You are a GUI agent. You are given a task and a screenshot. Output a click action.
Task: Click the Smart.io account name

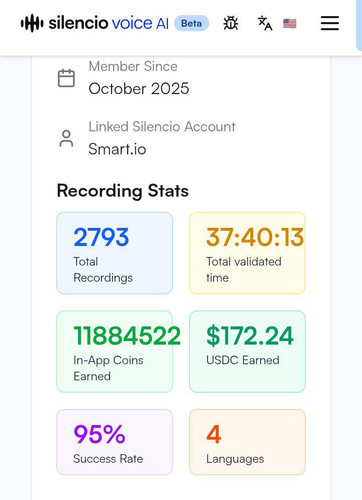pos(117,149)
